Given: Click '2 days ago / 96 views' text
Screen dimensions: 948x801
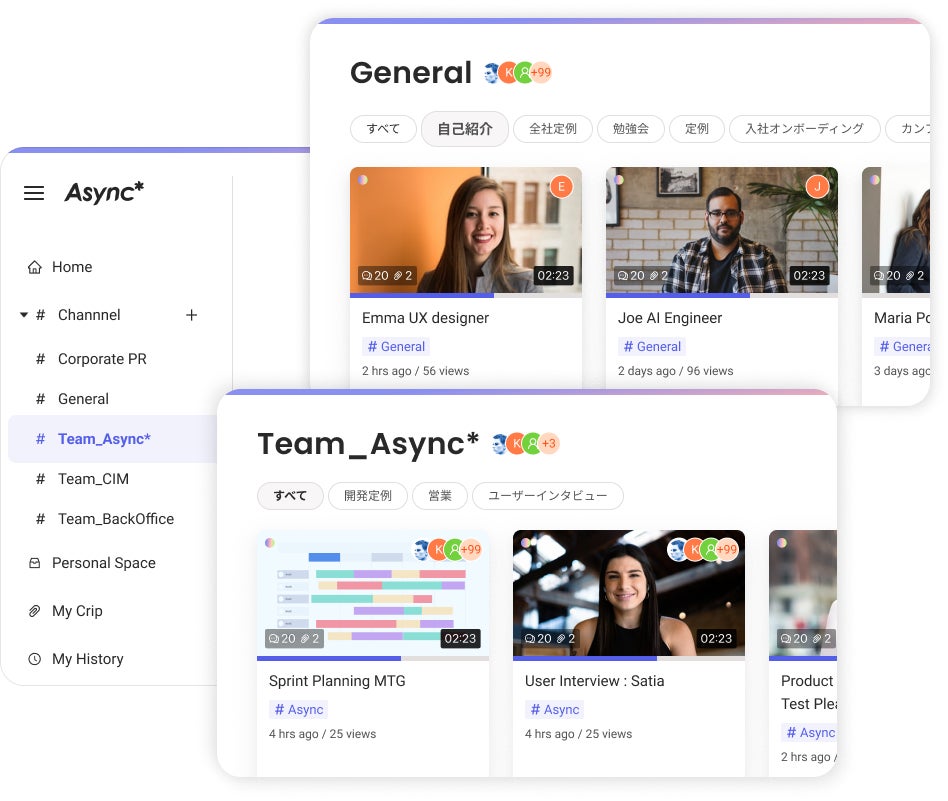Looking at the screenshot, I should [675, 371].
